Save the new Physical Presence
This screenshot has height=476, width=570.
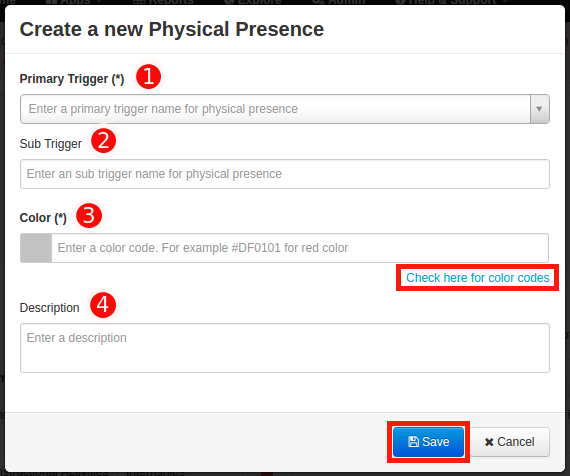429,442
